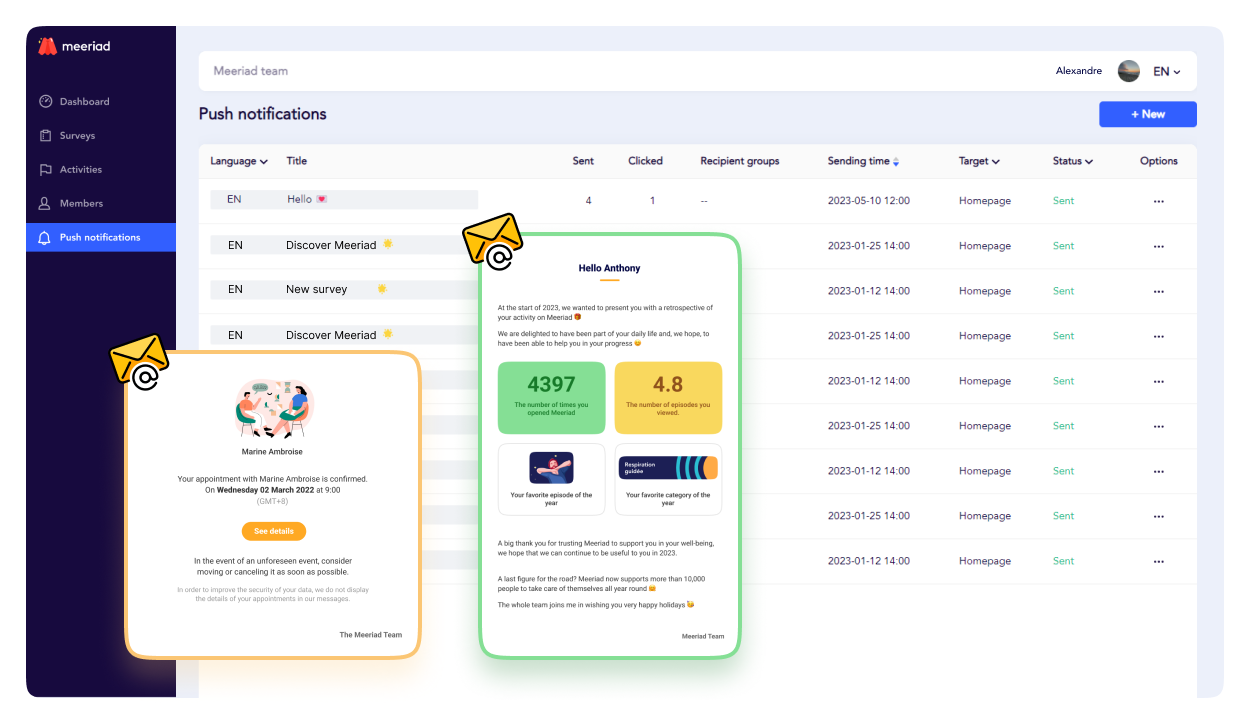Open the Surveys section
This screenshot has height=728, width=1252.
click(68, 136)
